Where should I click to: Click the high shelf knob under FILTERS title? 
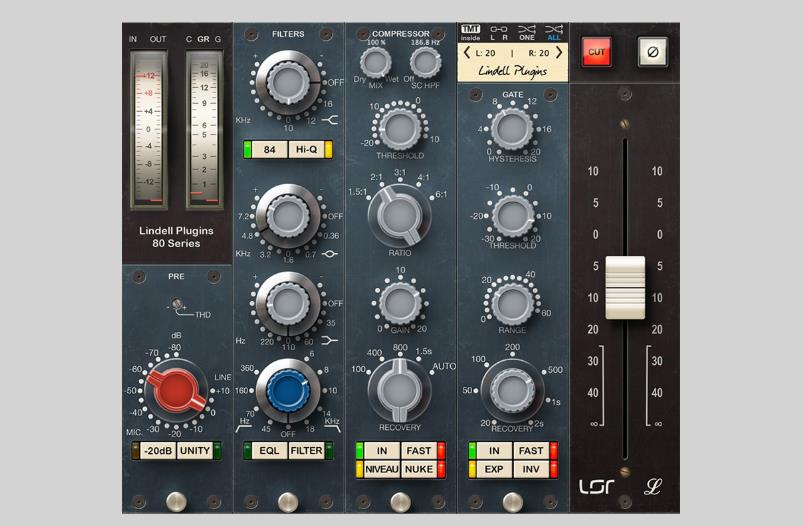pyautogui.click(x=288, y=83)
